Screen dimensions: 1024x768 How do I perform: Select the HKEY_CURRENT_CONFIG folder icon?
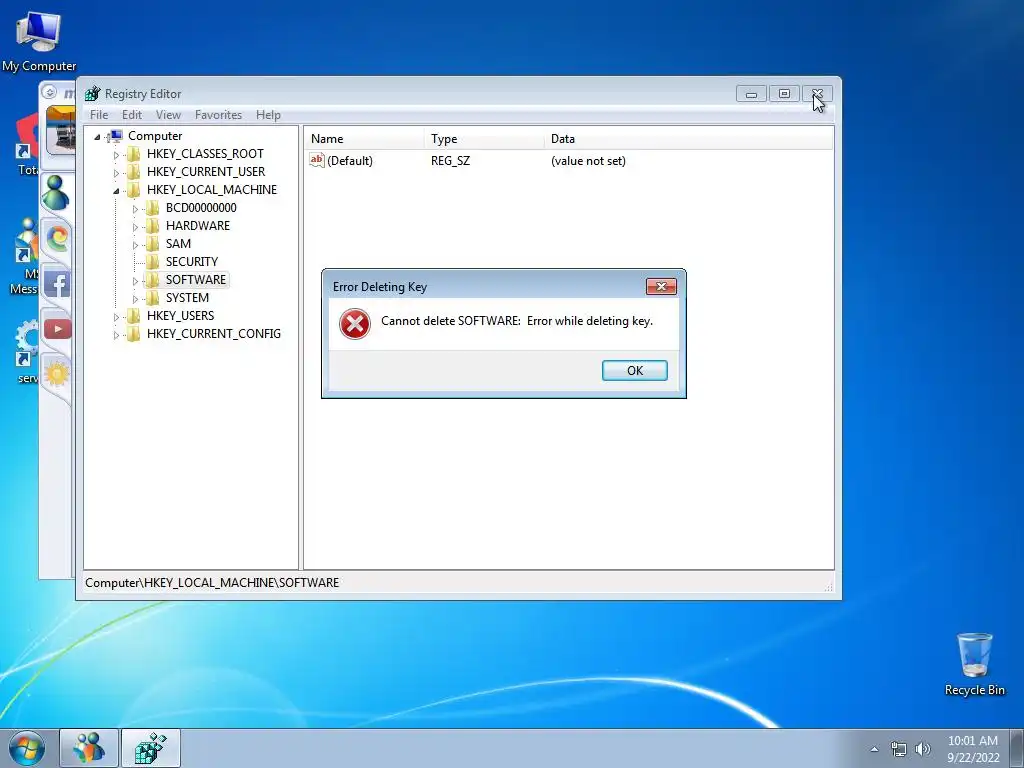tap(133, 333)
